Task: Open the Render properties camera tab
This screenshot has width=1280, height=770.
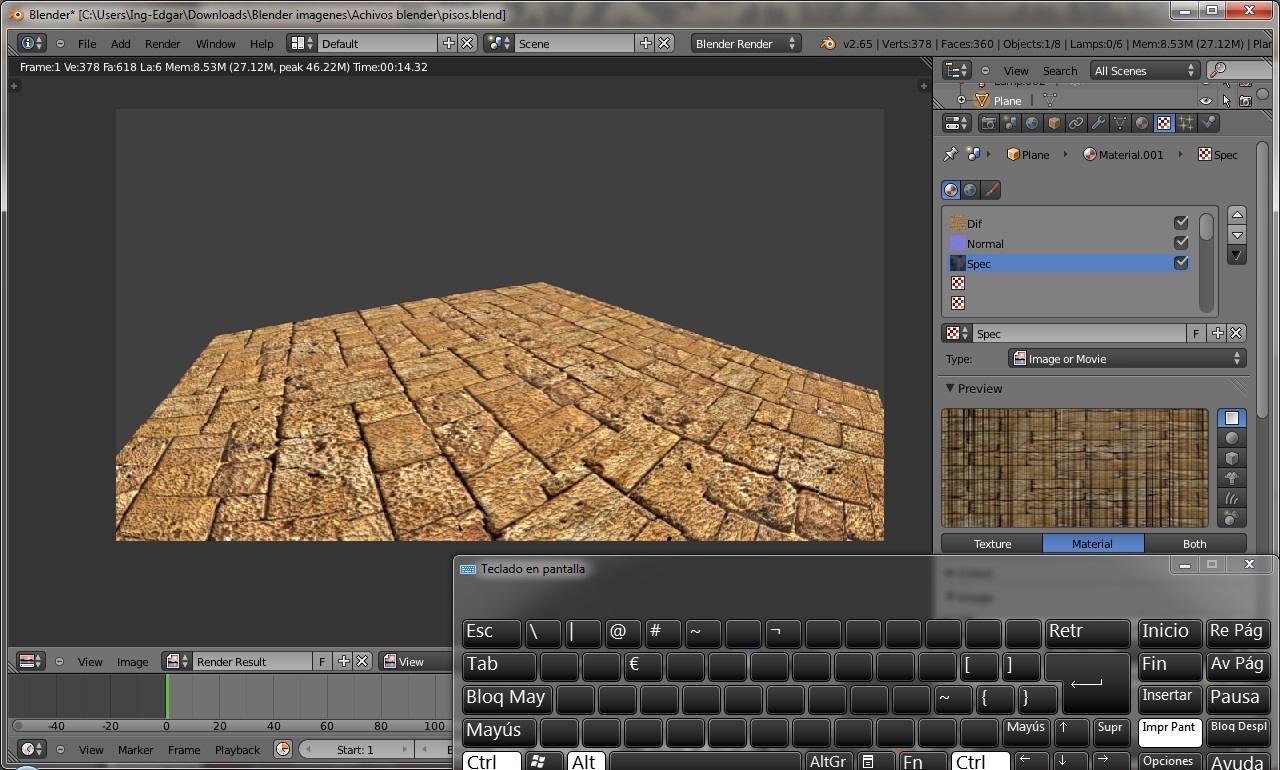Action: coord(989,123)
